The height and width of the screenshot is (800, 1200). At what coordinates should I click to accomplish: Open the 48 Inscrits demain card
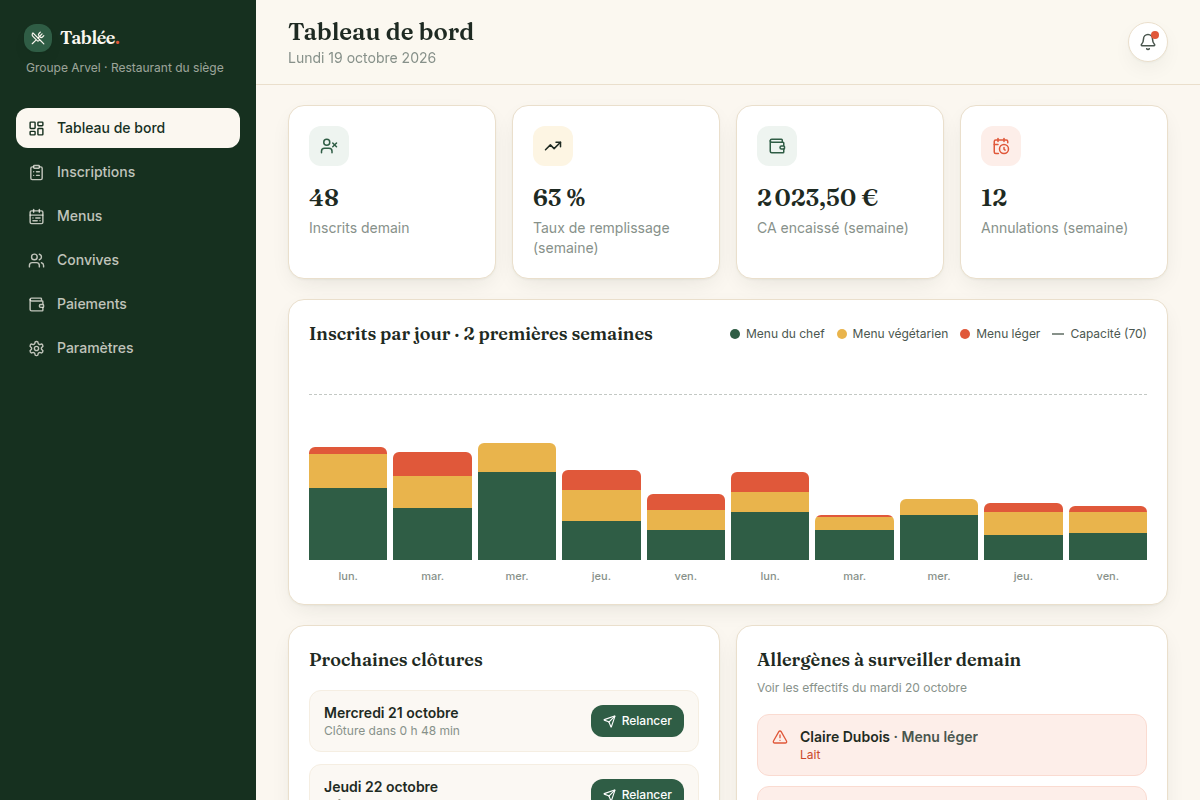(x=392, y=192)
